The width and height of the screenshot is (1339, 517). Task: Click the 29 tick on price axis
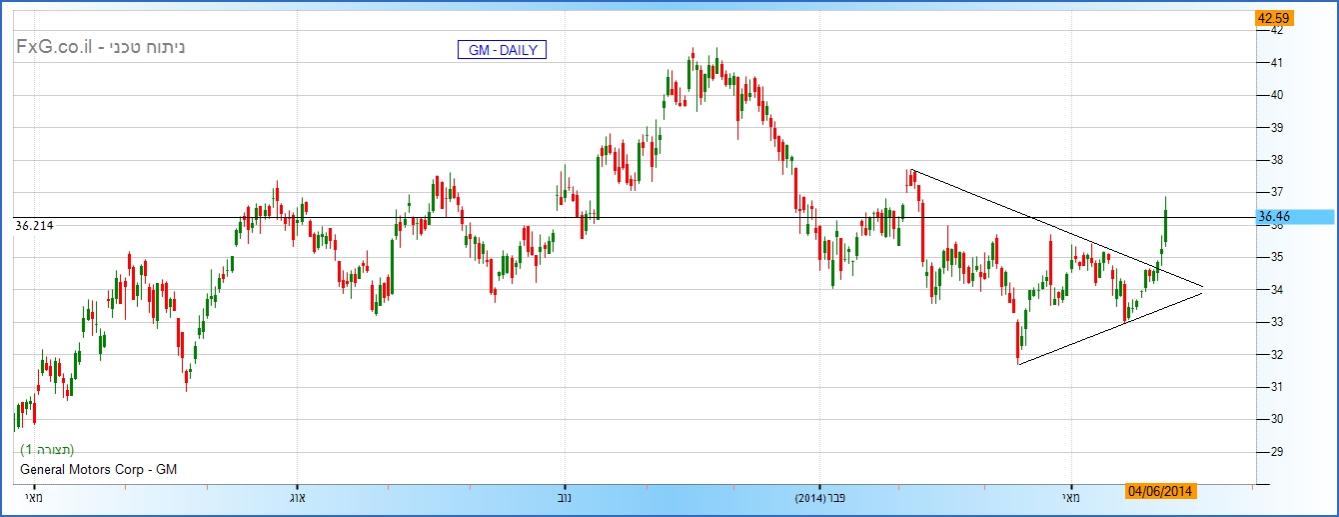coord(1276,452)
